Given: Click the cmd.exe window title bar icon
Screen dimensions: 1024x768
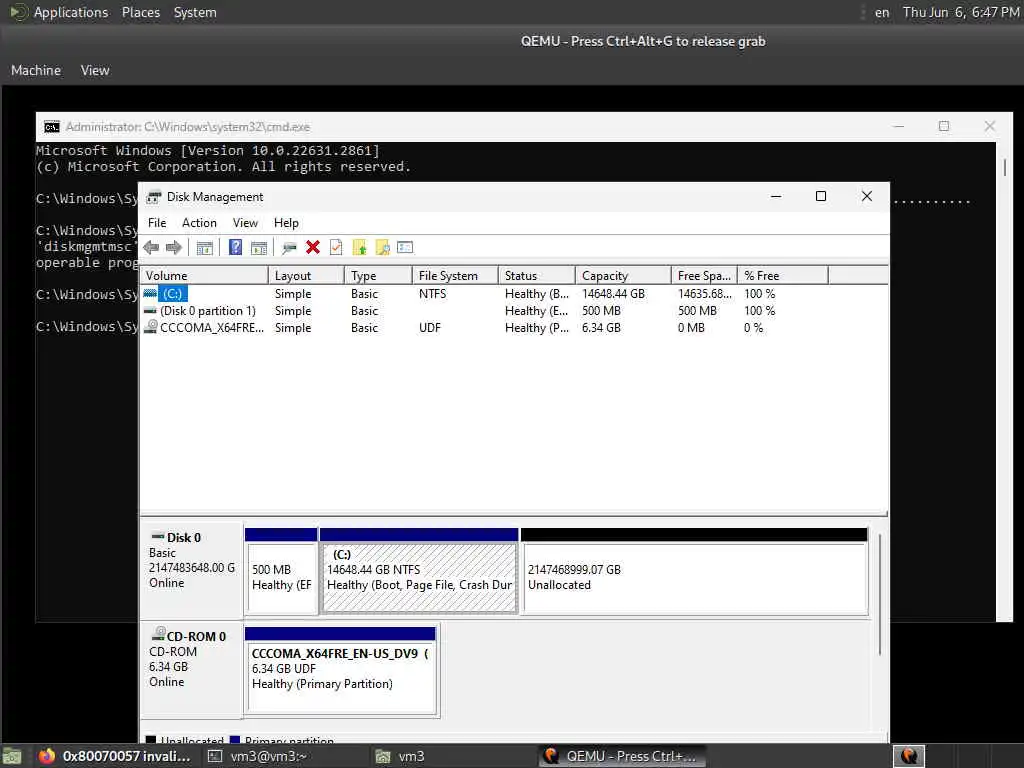Looking at the screenshot, I should click(52, 127).
